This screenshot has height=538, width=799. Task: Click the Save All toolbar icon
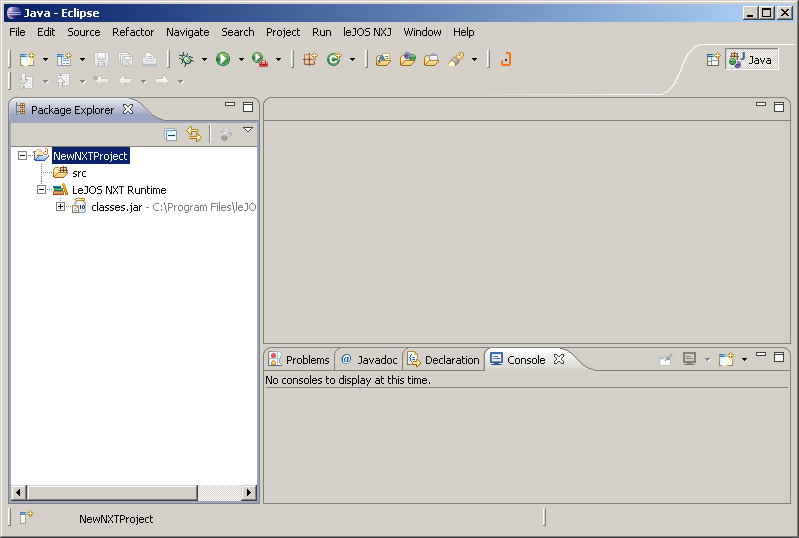click(125, 60)
